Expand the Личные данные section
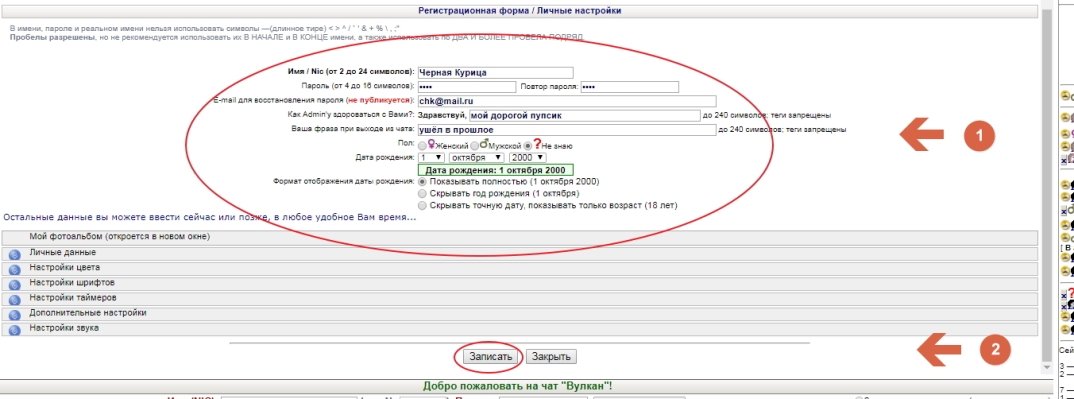This screenshot has height=399, width=1074. (x=521, y=253)
